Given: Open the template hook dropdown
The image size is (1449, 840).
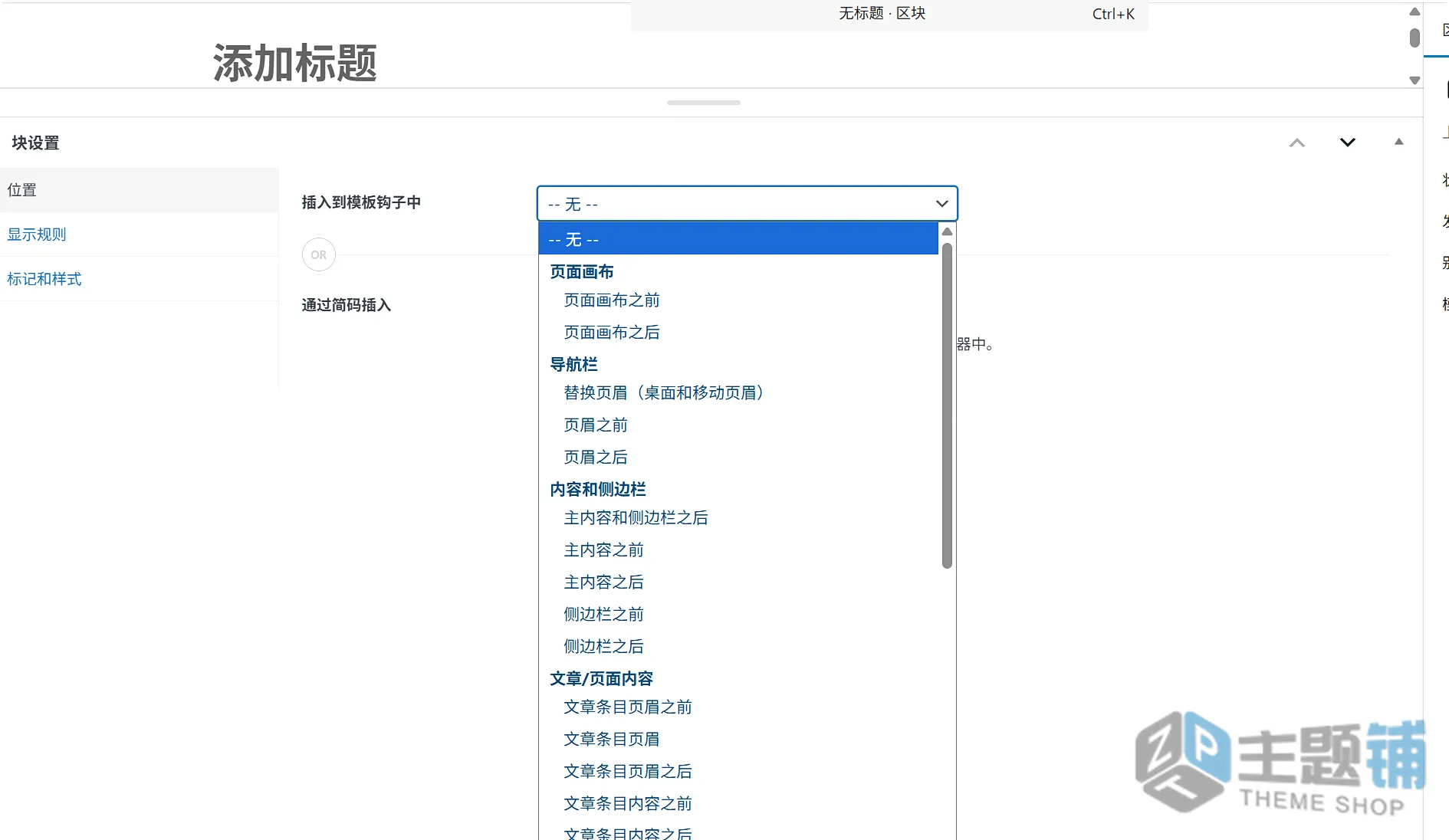Looking at the screenshot, I should pos(747,204).
